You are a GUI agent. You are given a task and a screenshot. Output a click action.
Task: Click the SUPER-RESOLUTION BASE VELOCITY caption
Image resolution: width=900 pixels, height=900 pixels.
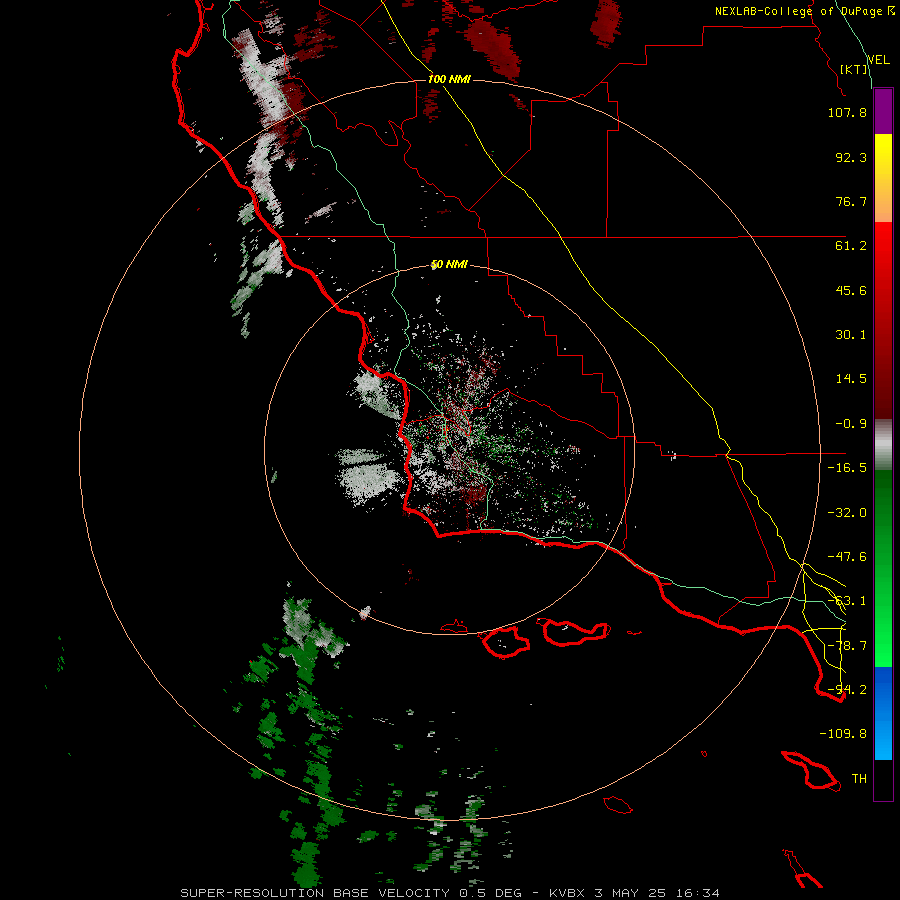click(x=315, y=893)
